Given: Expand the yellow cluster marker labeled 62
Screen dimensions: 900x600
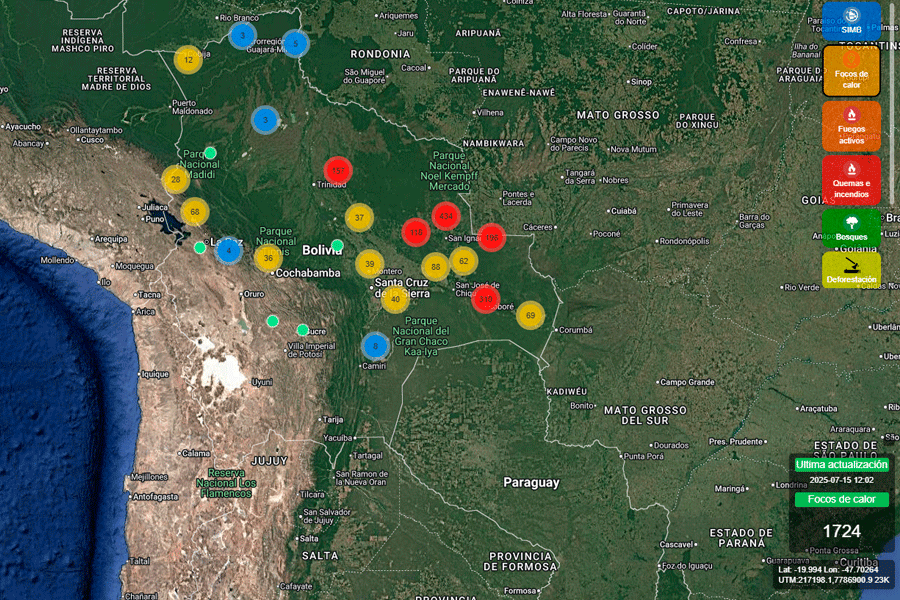Looking at the screenshot, I should pyautogui.click(x=463, y=261).
